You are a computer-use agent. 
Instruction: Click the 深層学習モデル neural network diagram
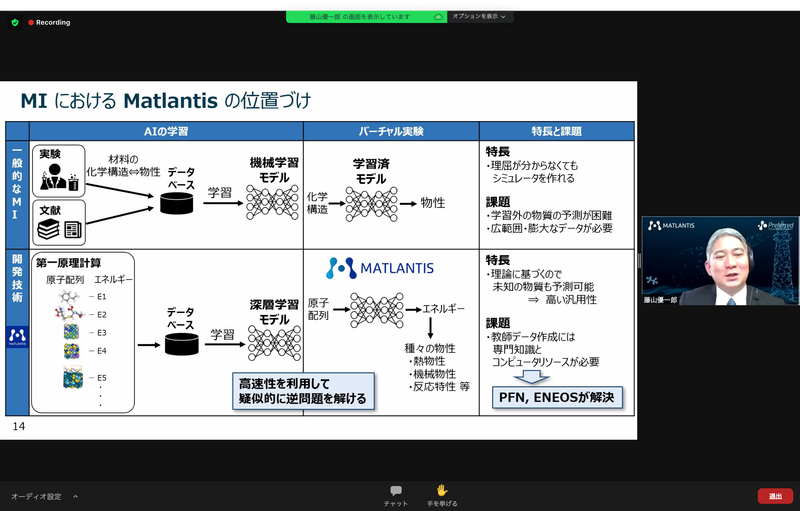(274, 343)
